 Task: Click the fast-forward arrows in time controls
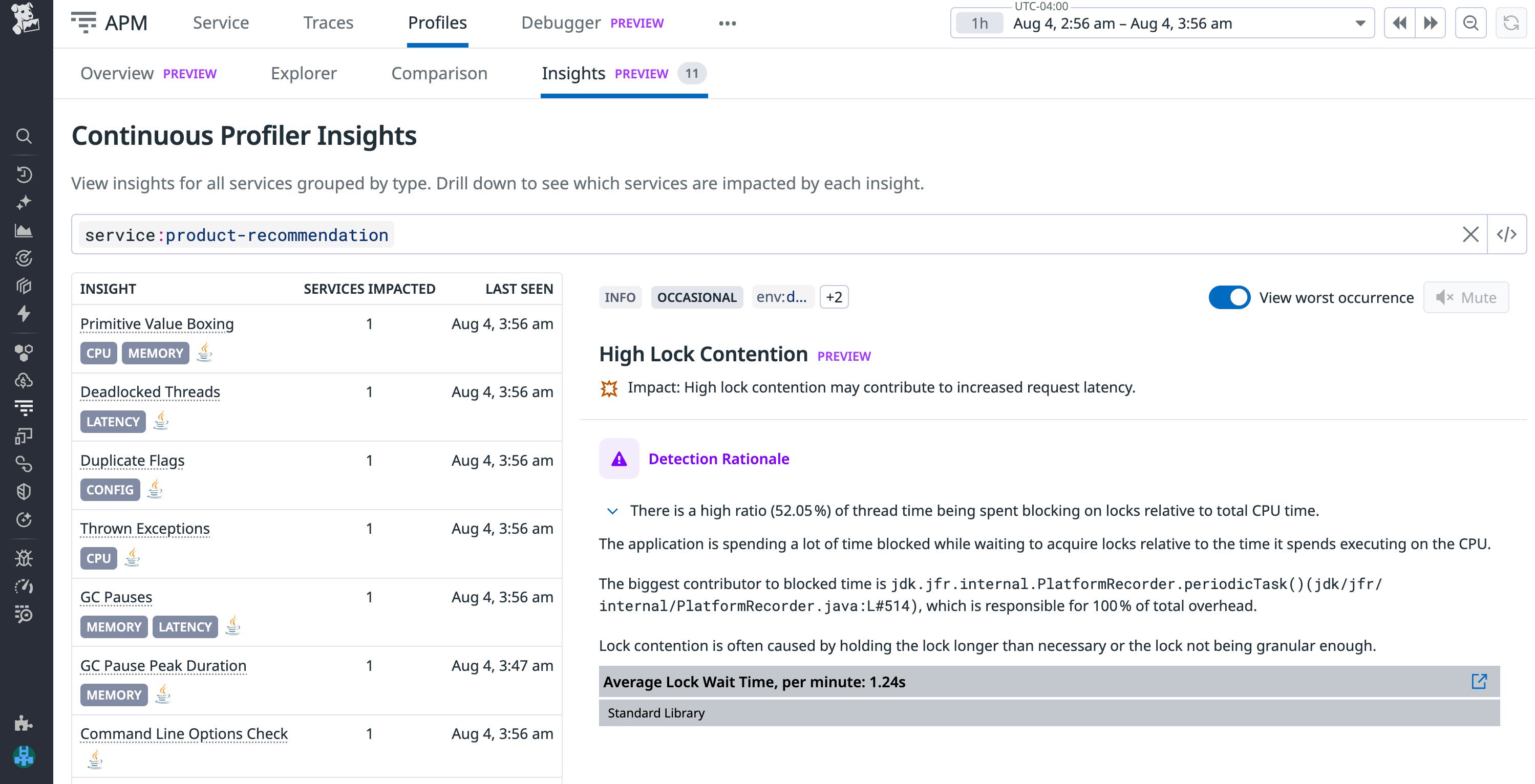[x=1430, y=23]
